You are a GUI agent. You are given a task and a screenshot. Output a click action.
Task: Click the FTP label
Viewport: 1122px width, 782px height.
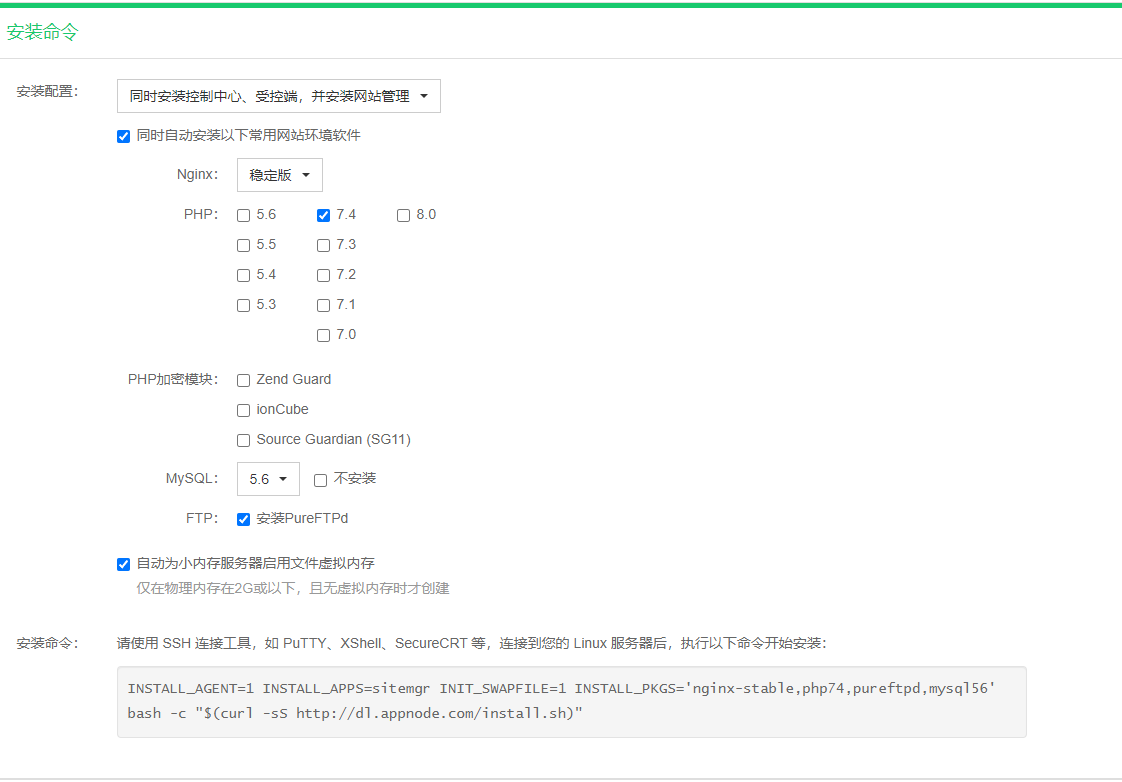pos(202,518)
